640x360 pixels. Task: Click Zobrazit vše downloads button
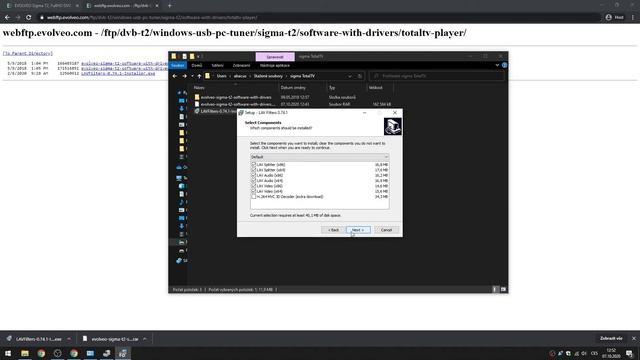(611, 338)
